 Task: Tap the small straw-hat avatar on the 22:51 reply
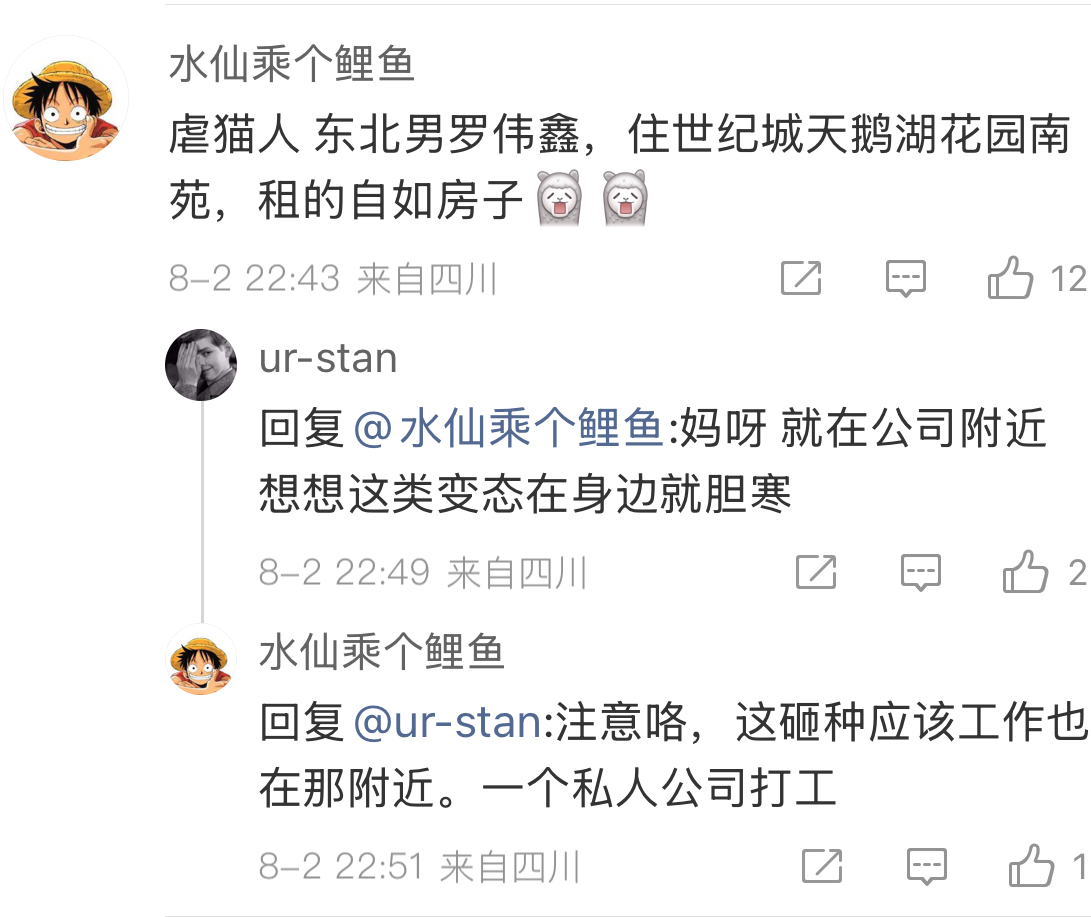[201, 659]
